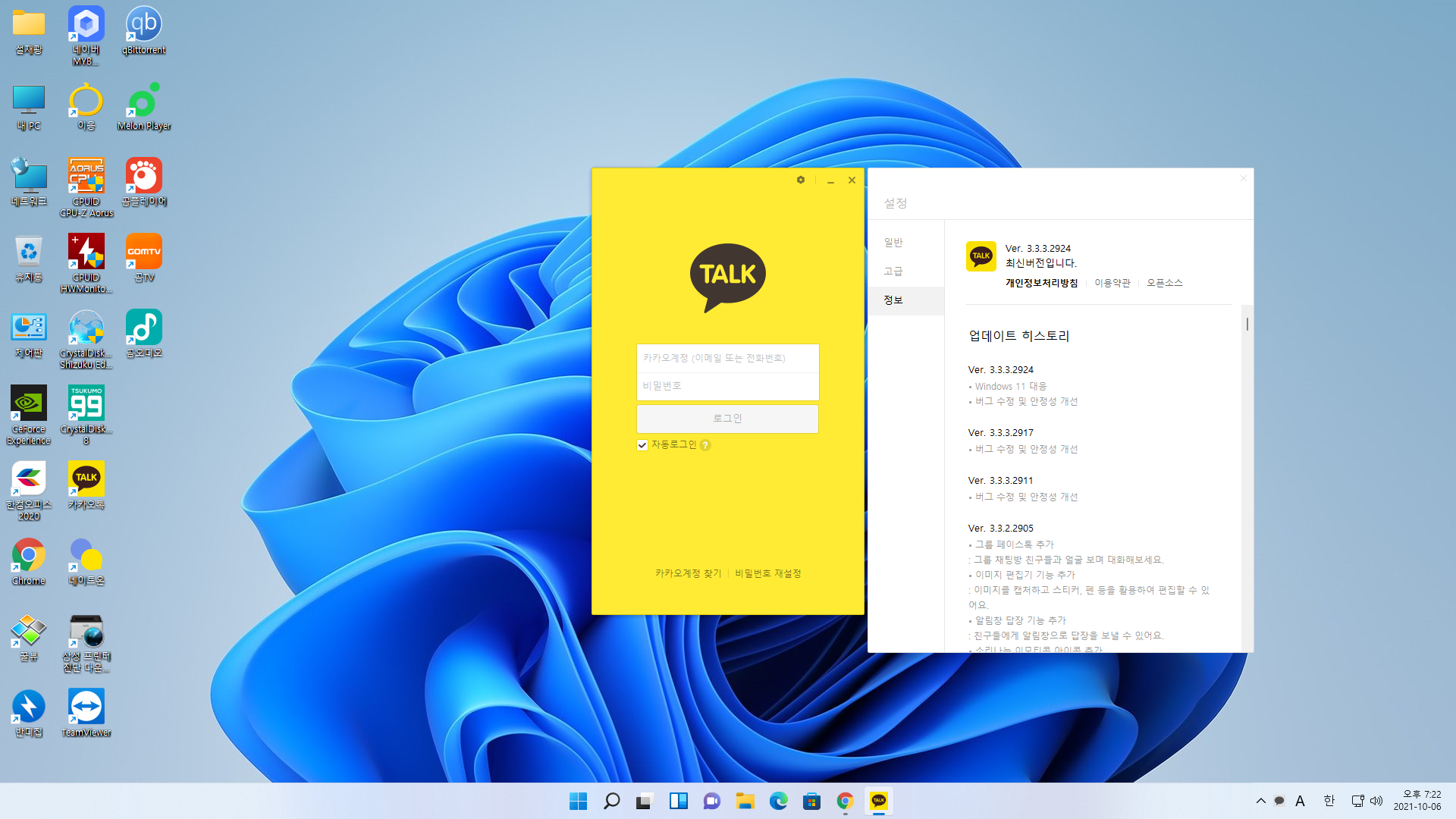
Task: Open the 반디집 desktop icon
Action: click(x=29, y=713)
